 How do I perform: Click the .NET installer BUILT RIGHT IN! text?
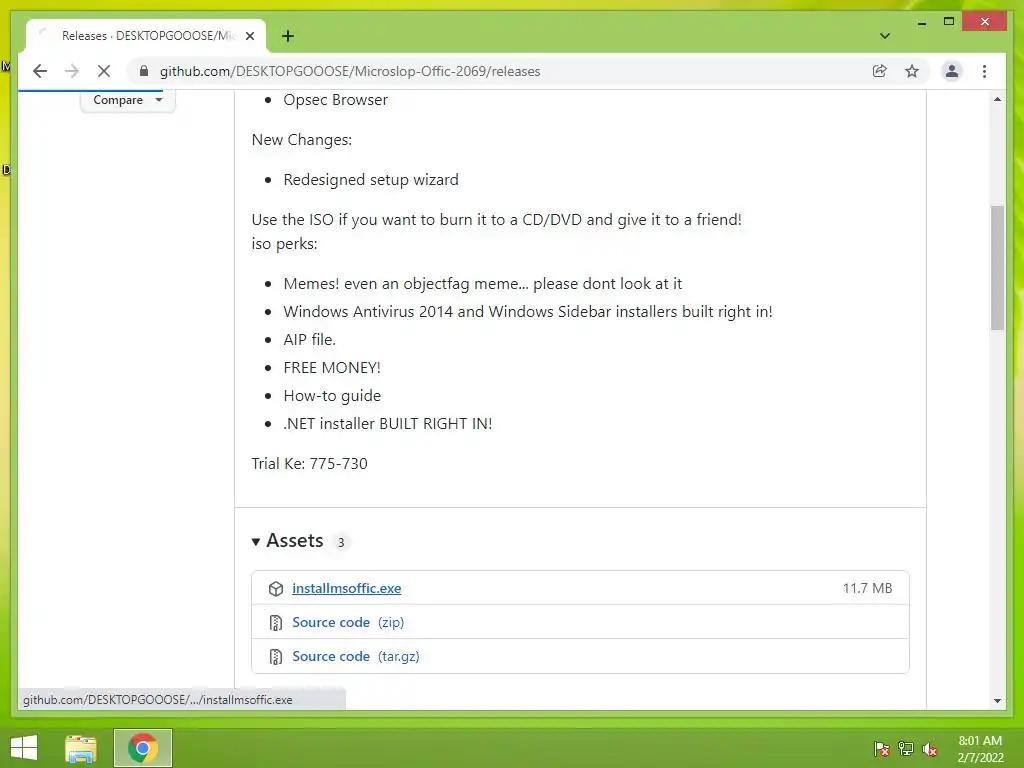click(388, 424)
